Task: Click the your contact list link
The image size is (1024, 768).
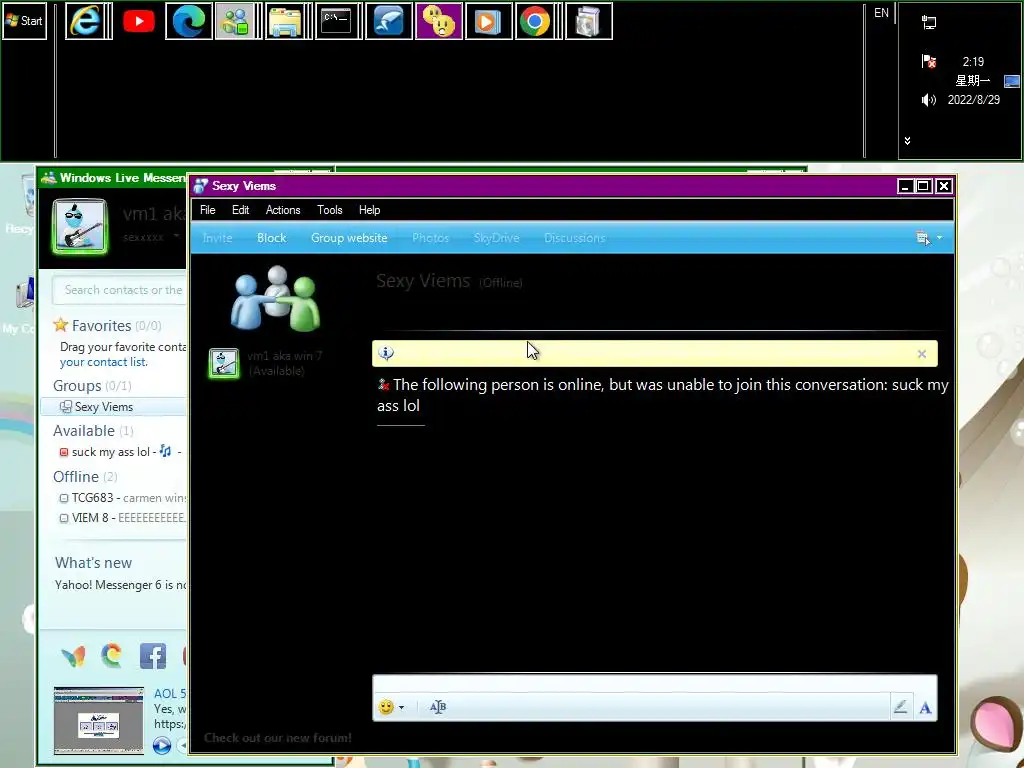Action: click(103, 362)
